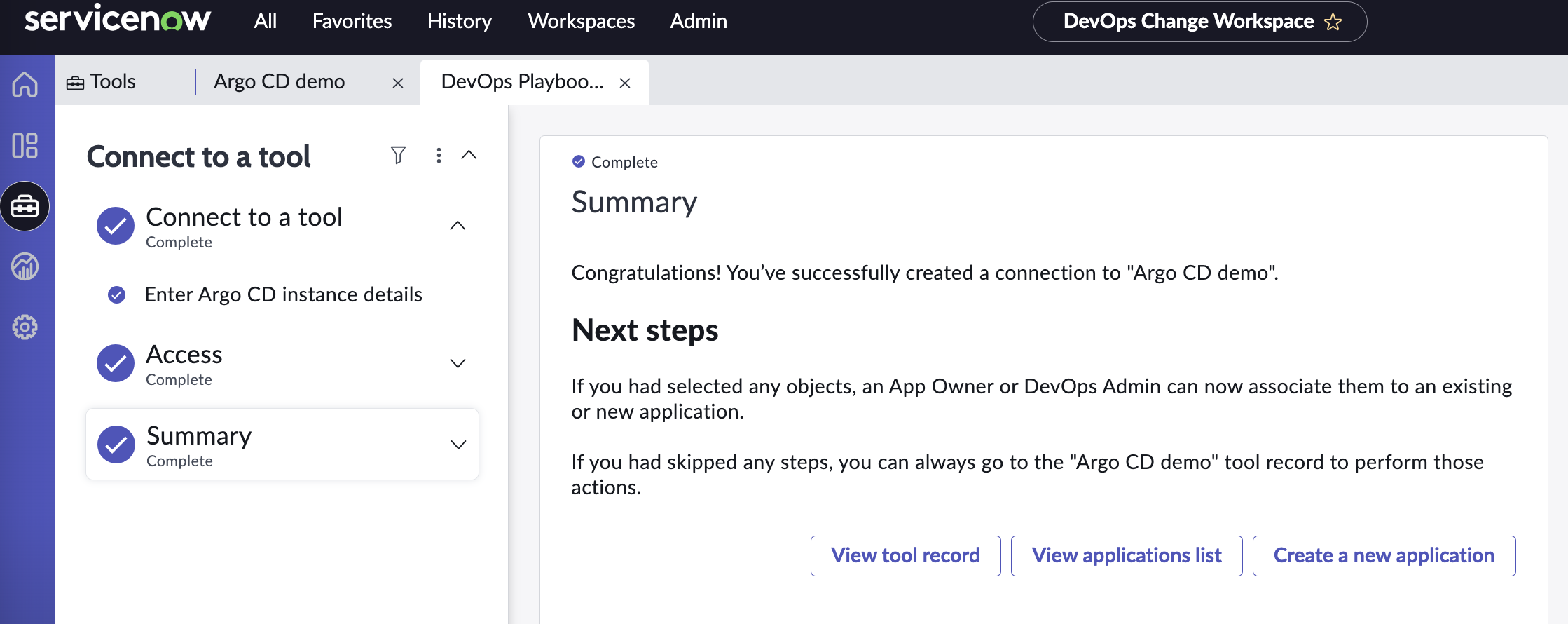
Task: Click the Connect to a tool checkmark
Action: [116, 226]
